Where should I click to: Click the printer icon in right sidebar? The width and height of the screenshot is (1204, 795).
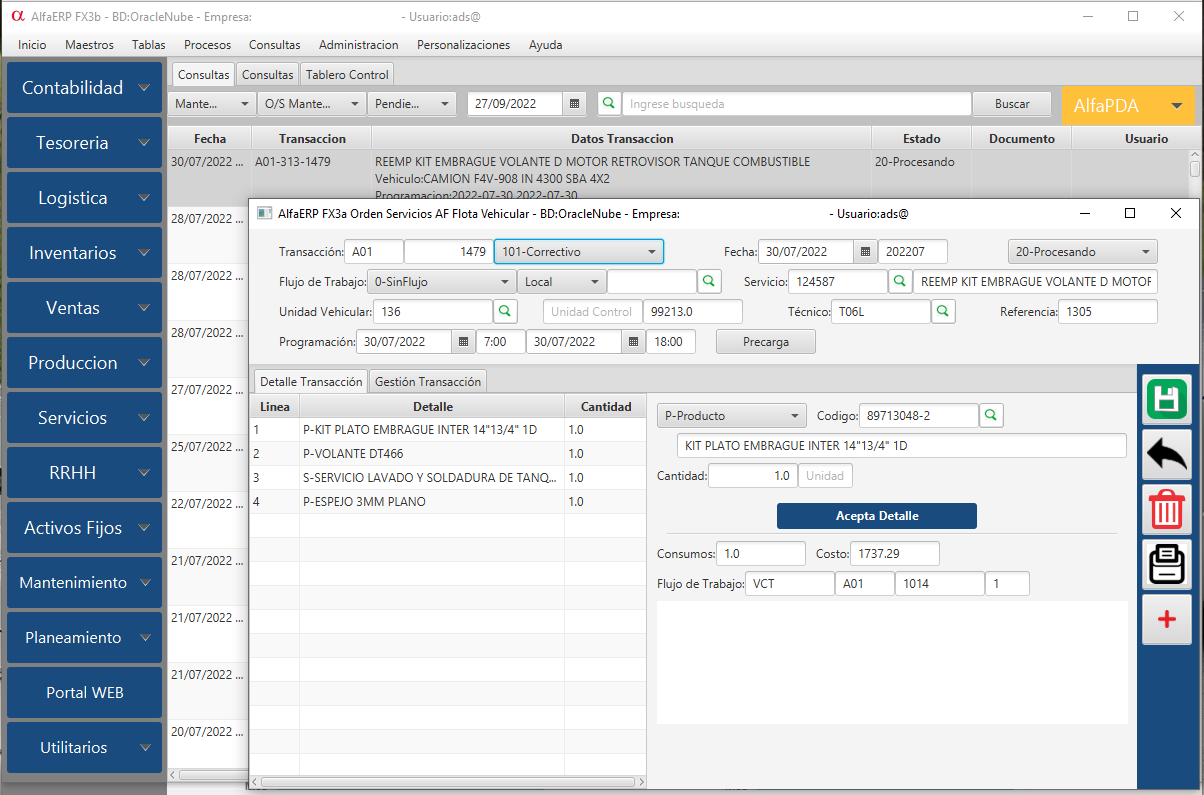pos(1166,565)
